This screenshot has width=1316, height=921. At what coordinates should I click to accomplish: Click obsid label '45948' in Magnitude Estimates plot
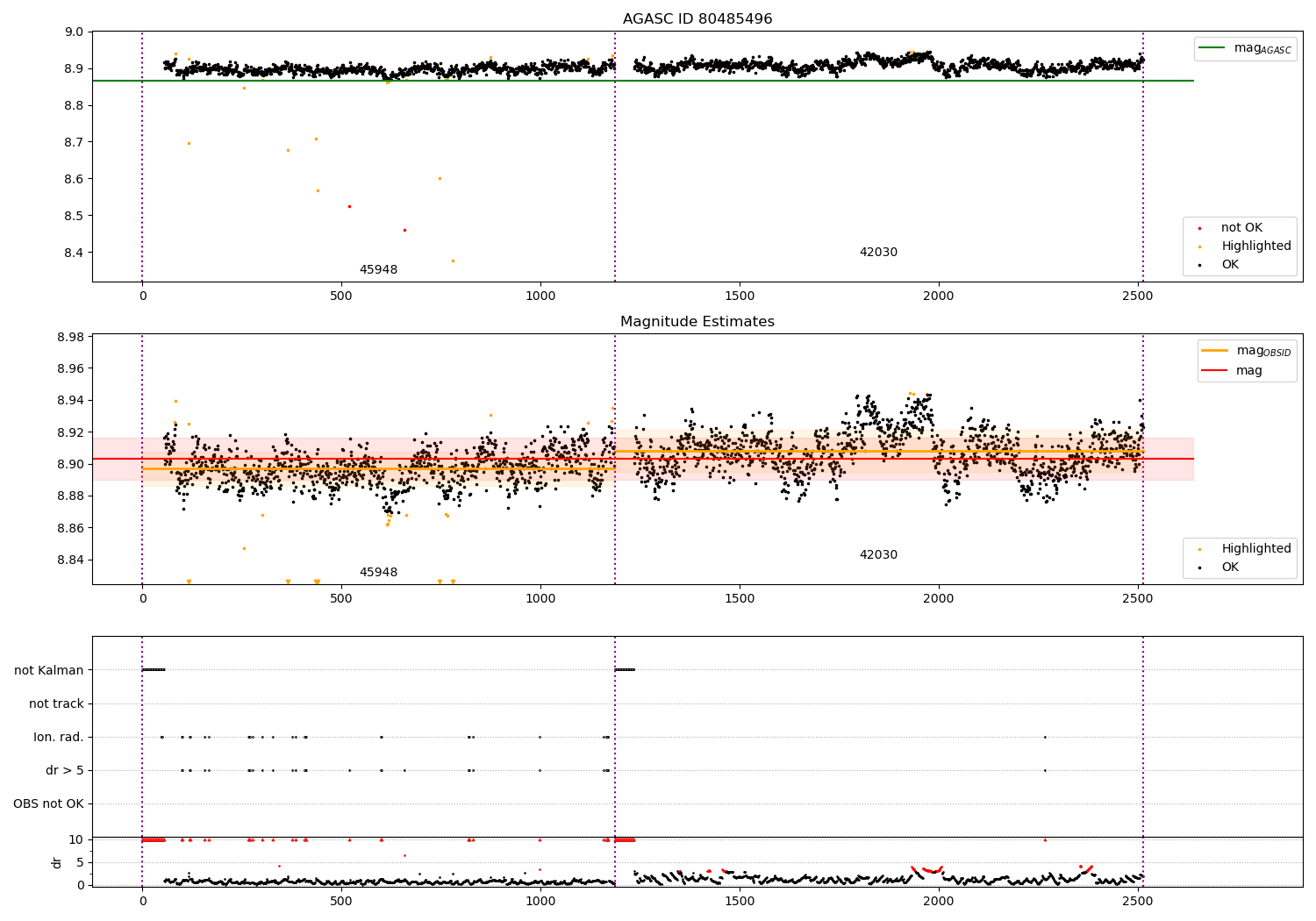pos(378,573)
